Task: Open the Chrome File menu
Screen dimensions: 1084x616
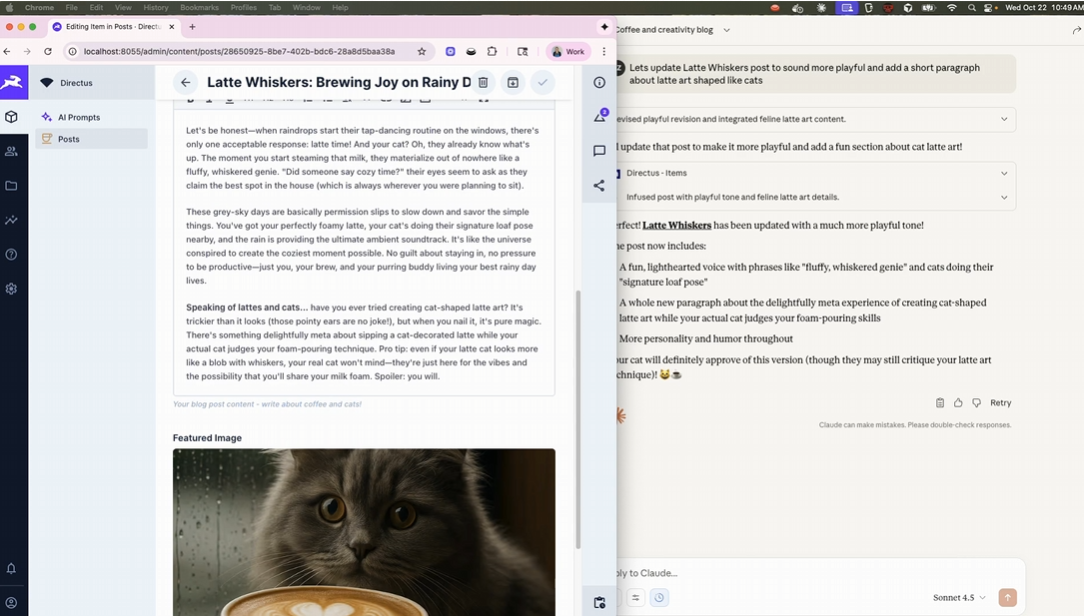Action: [x=71, y=8]
